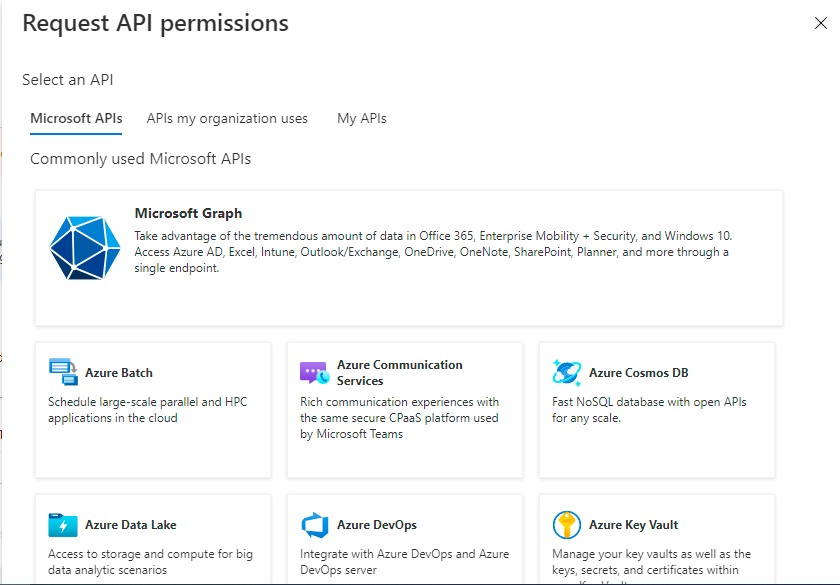Click the Azure Key Vault key icon
Image resolution: width=840 pixels, height=585 pixels.
(566, 524)
